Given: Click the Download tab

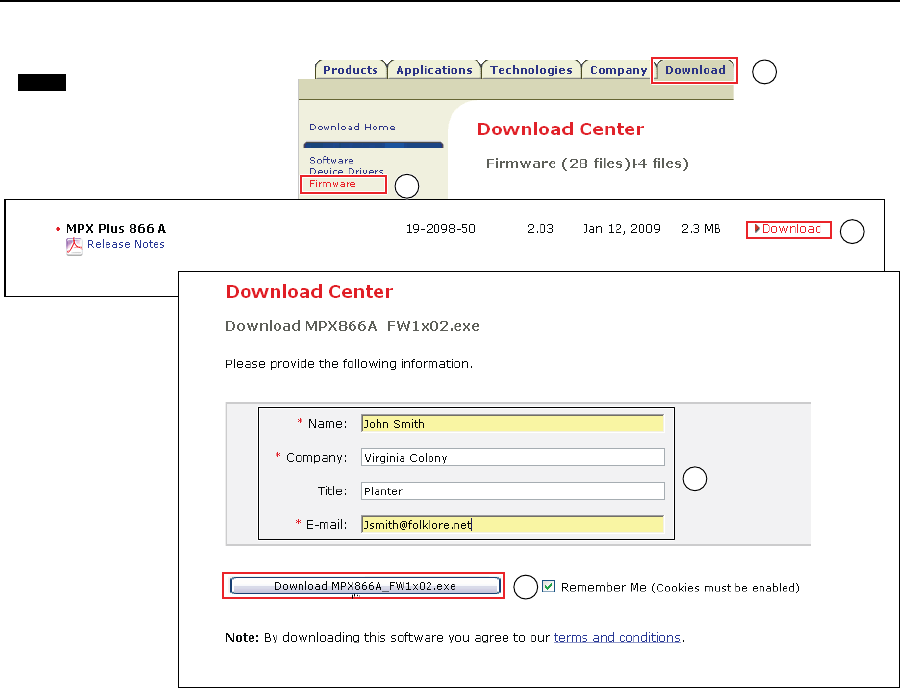Looking at the screenshot, I should click(x=695, y=70).
